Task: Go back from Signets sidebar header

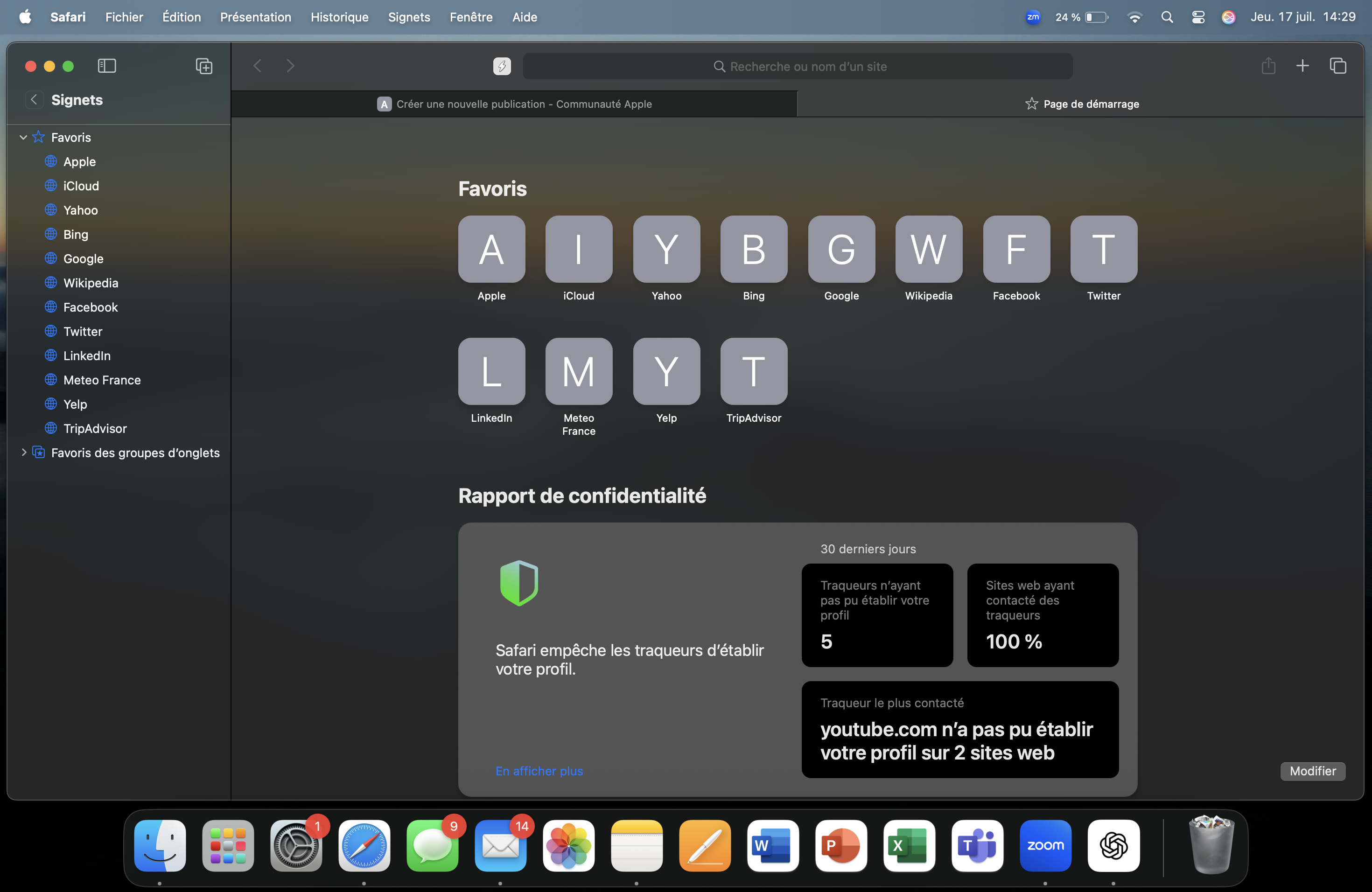Action: pyautogui.click(x=34, y=100)
